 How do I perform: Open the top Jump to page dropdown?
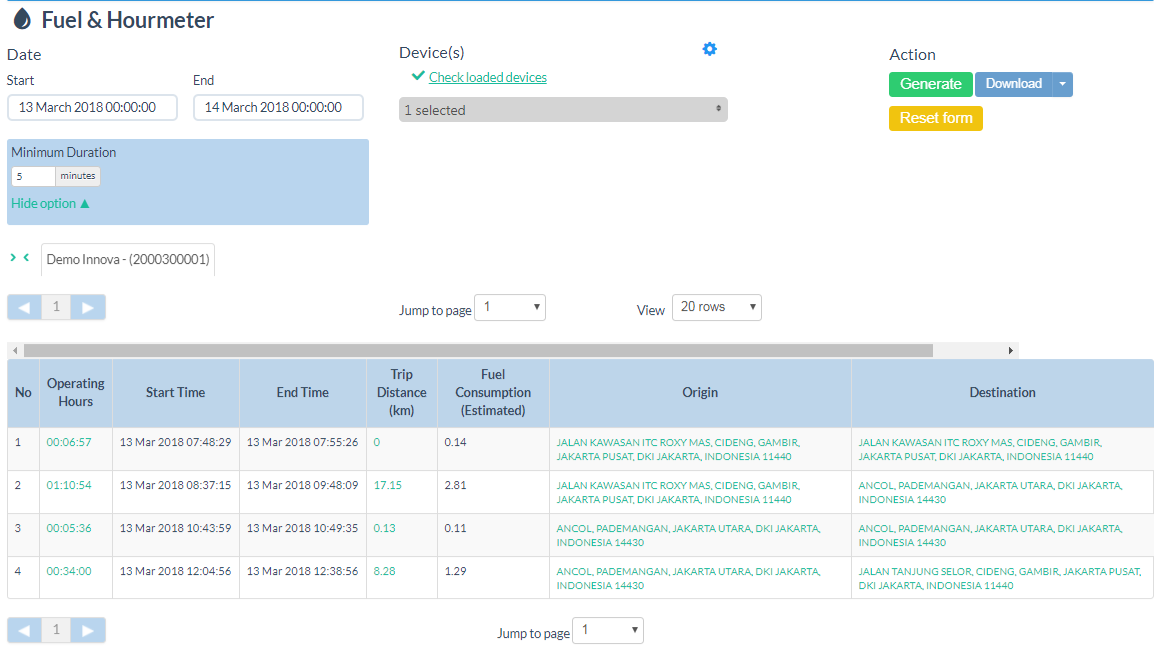(x=510, y=307)
